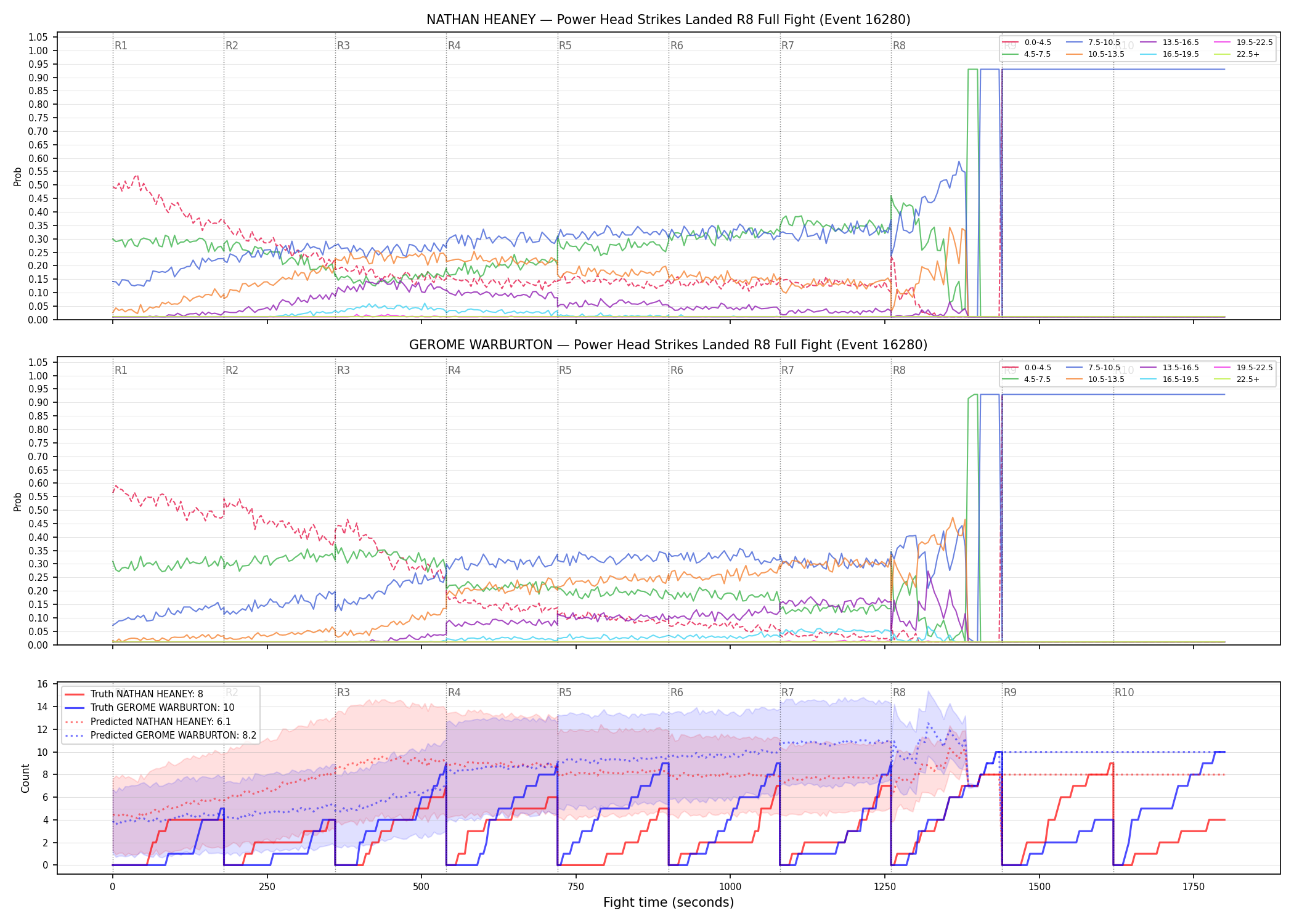Image resolution: width=1294 pixels, height=924 pixels.
Task: Click the R10 round marker in the Count chart
Action: click(x=1124, y=692)
